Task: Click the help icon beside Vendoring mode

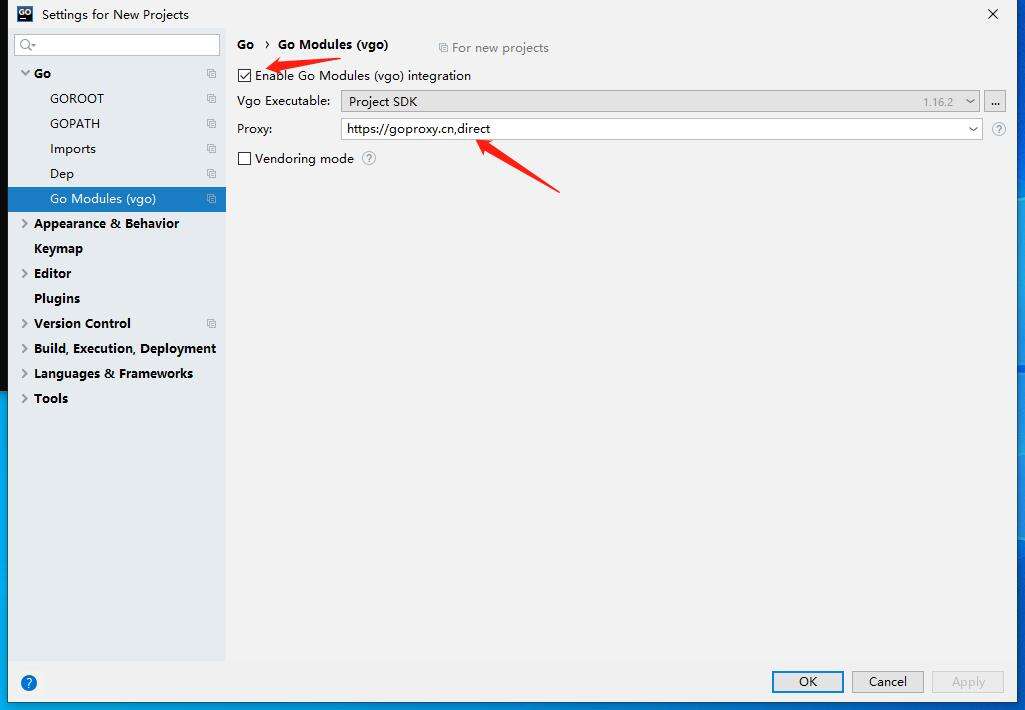Action: 369,158
